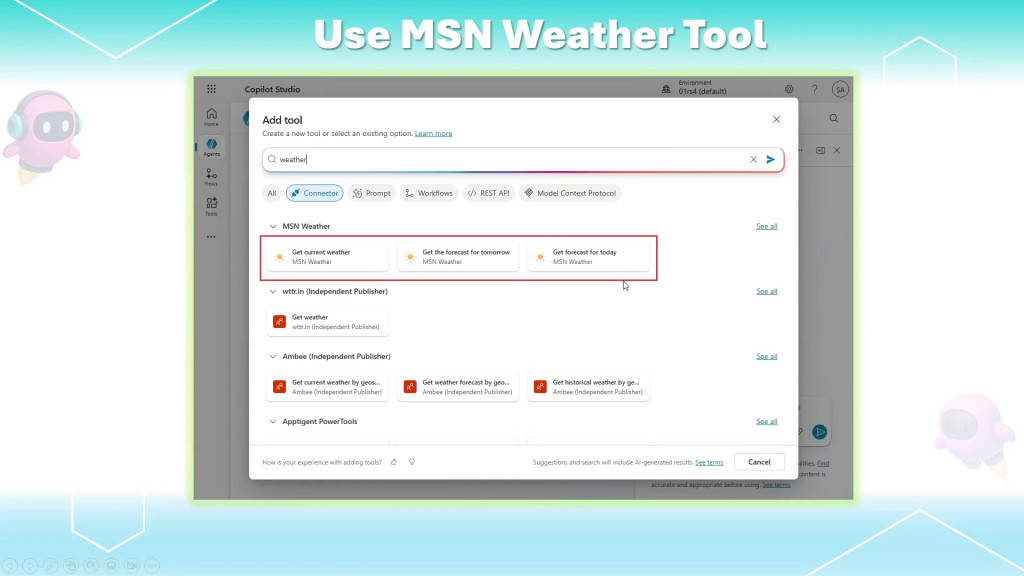Open the See terms link in dialog footer
1024x576 pixels.
[709, 462]
